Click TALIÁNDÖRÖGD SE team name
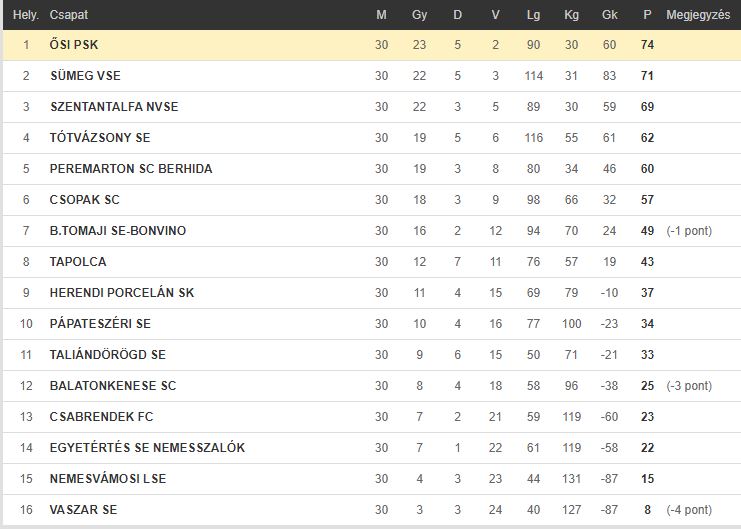This screenshot has height=529, width=741. click(x=108, y=355)
